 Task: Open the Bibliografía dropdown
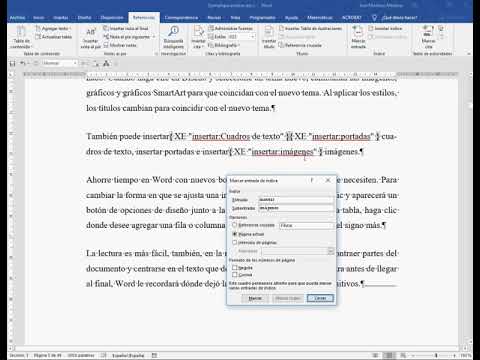click(223, 45)
